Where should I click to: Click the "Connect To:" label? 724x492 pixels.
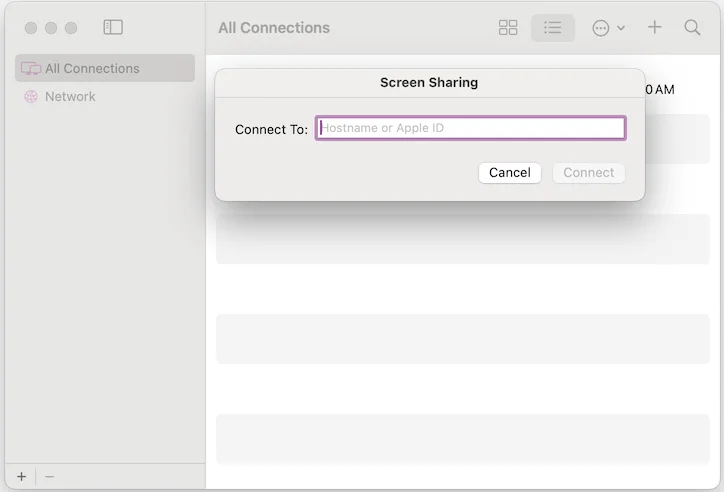[x=271, y=129]
